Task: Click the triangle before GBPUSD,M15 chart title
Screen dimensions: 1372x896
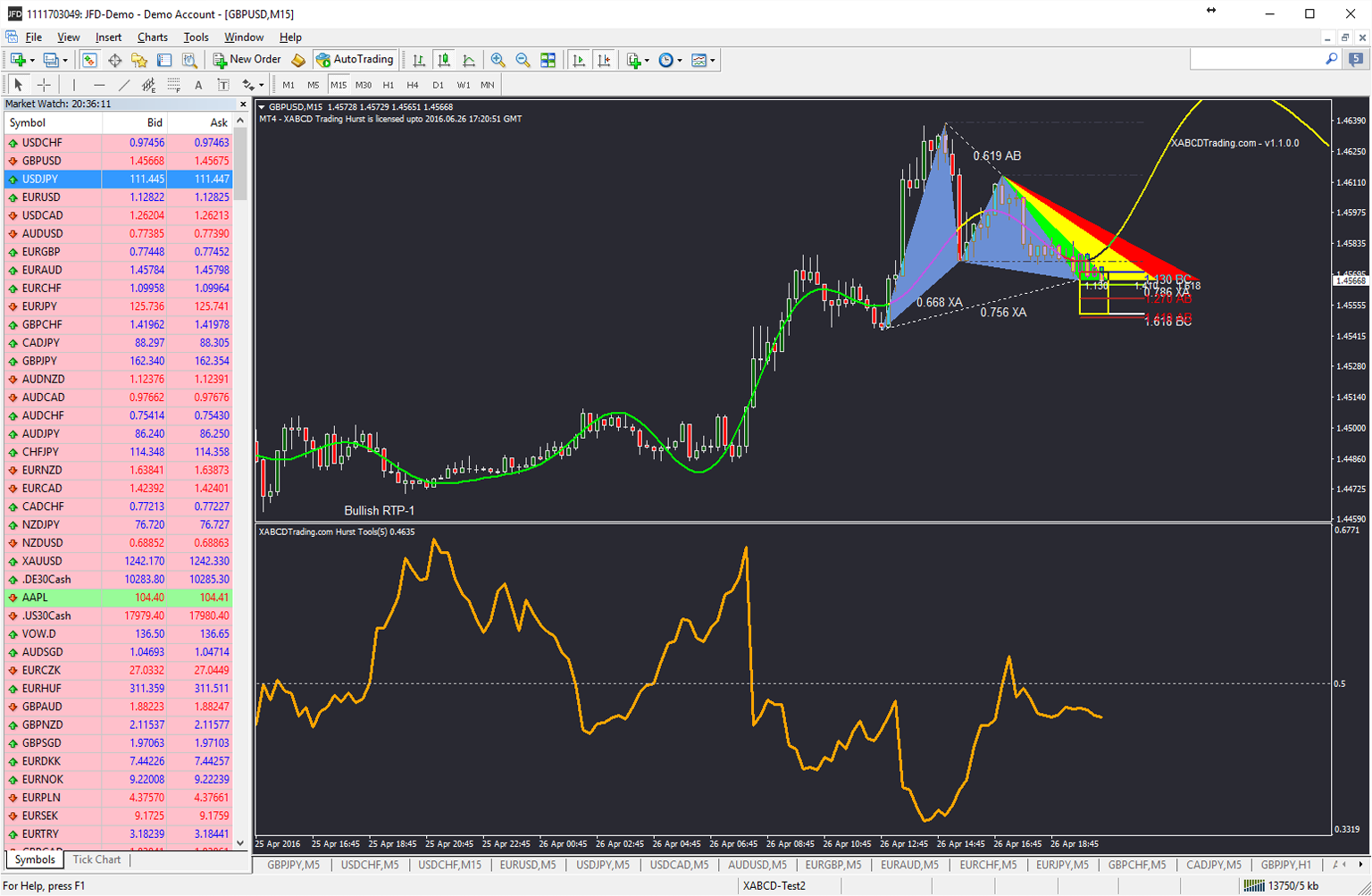Action: coord(262,107)
